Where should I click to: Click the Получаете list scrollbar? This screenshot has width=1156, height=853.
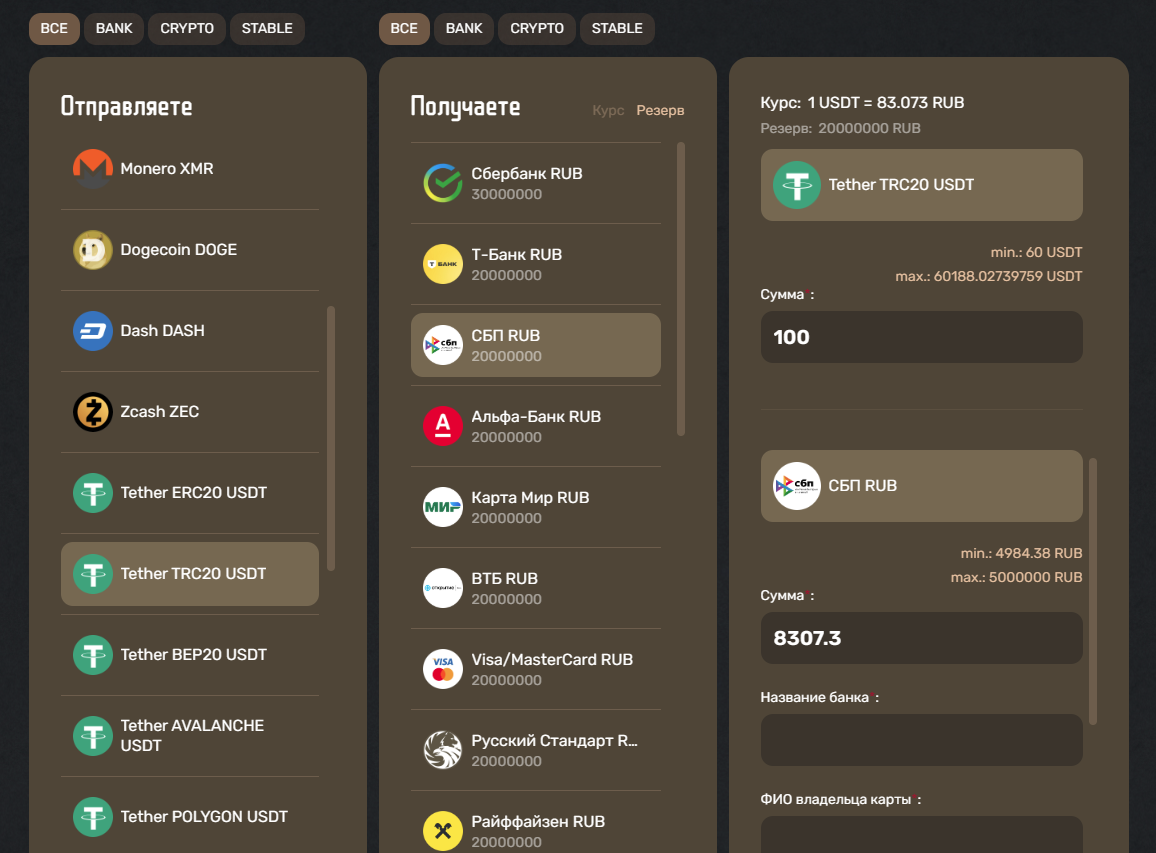pos(681,289)
